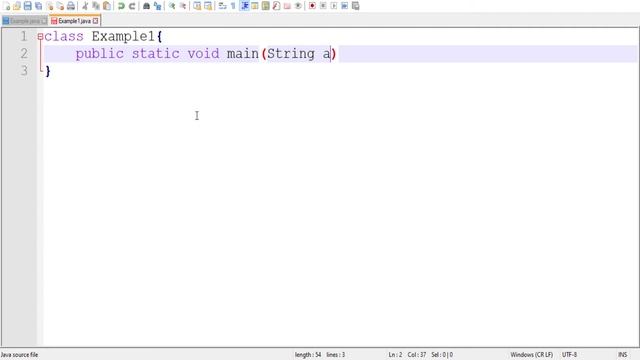Click Run Macro Multiple Times icon
640x360 pixels.
click(x=344, y=6)
